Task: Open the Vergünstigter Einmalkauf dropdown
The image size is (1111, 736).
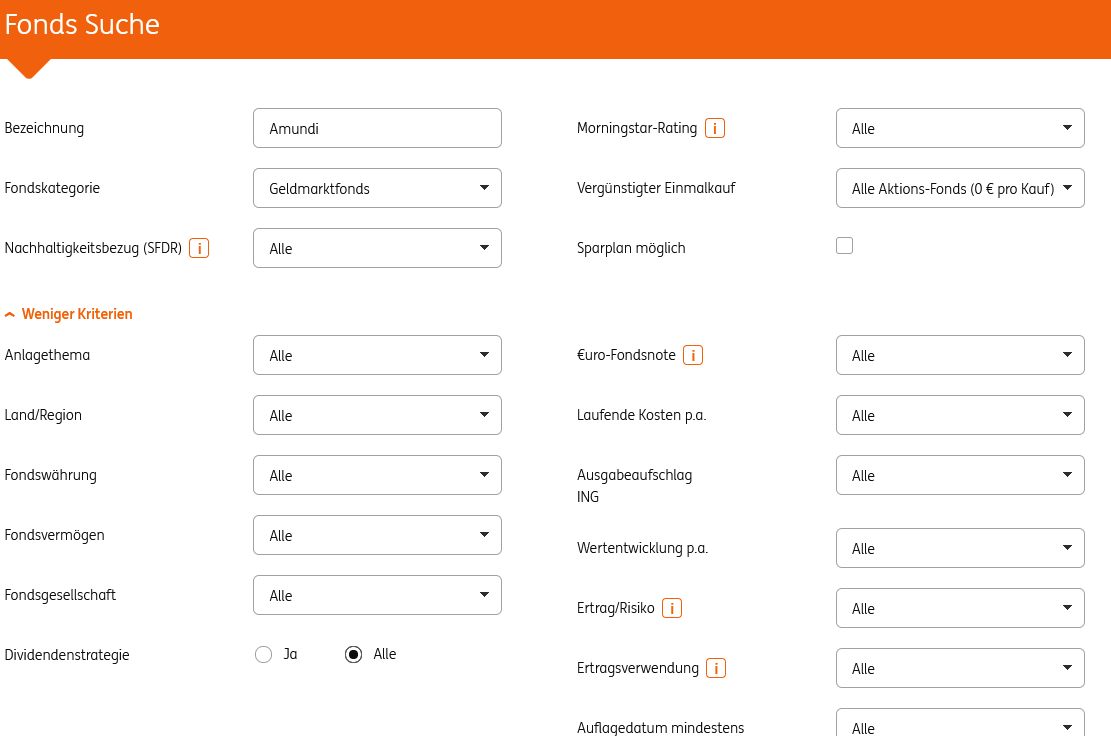Action: [960, 188]
